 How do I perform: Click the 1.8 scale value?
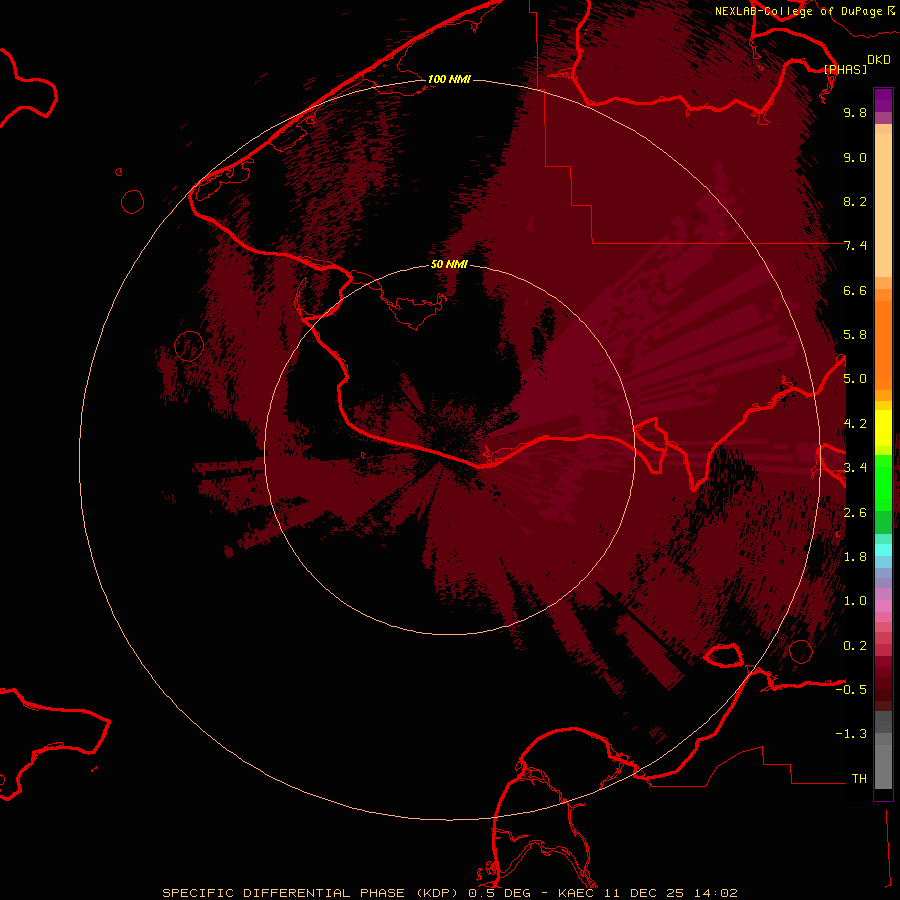[x=855, y=557]
